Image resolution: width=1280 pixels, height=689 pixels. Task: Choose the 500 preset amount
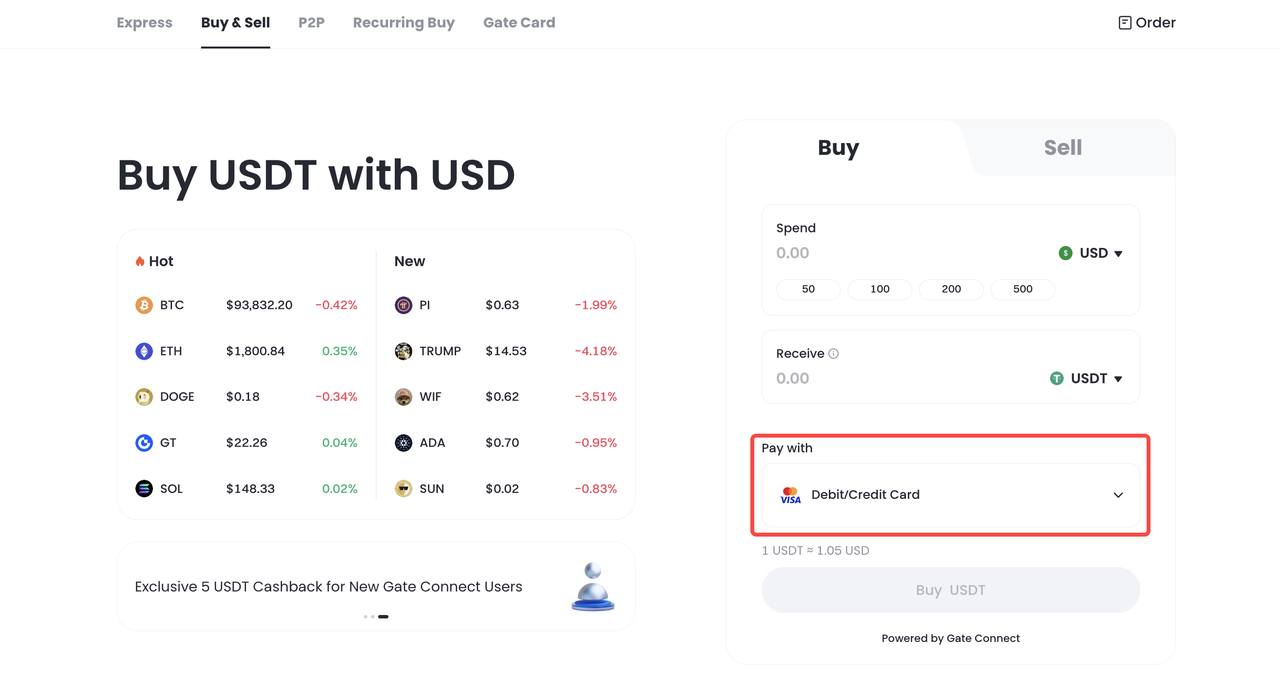point(1022,289)
